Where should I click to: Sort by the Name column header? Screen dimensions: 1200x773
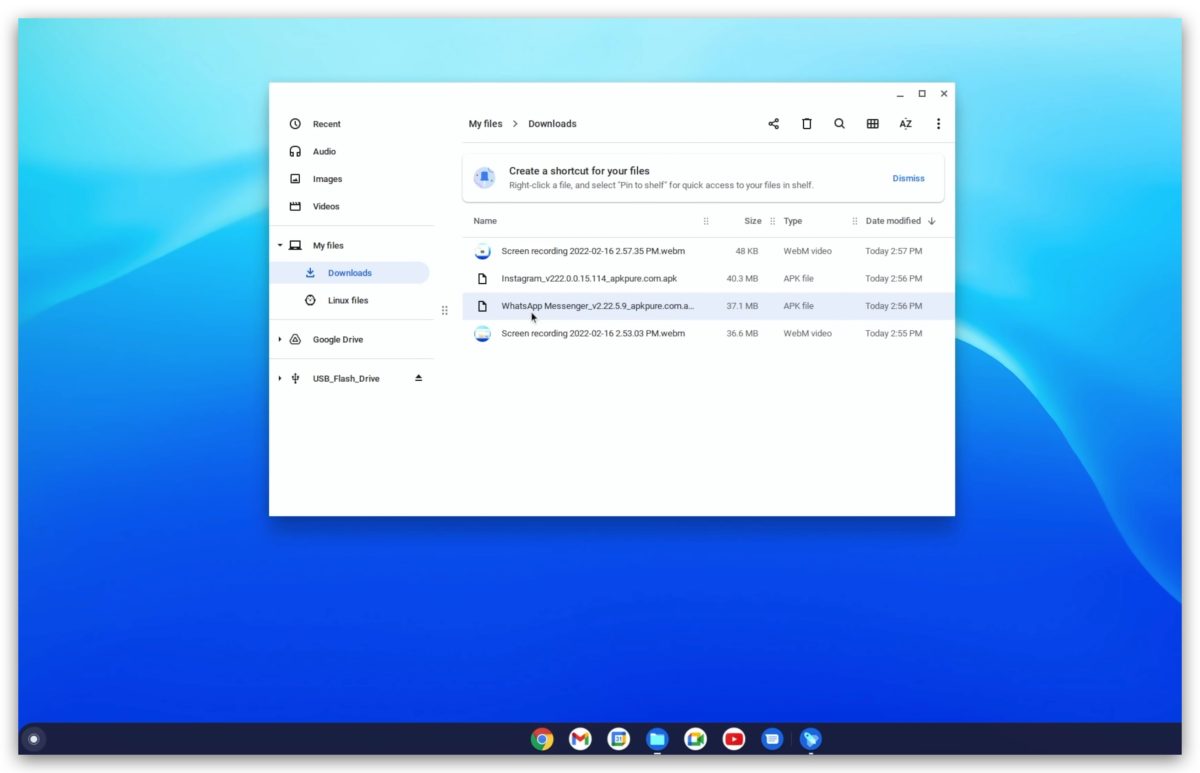tap(485, 221)
